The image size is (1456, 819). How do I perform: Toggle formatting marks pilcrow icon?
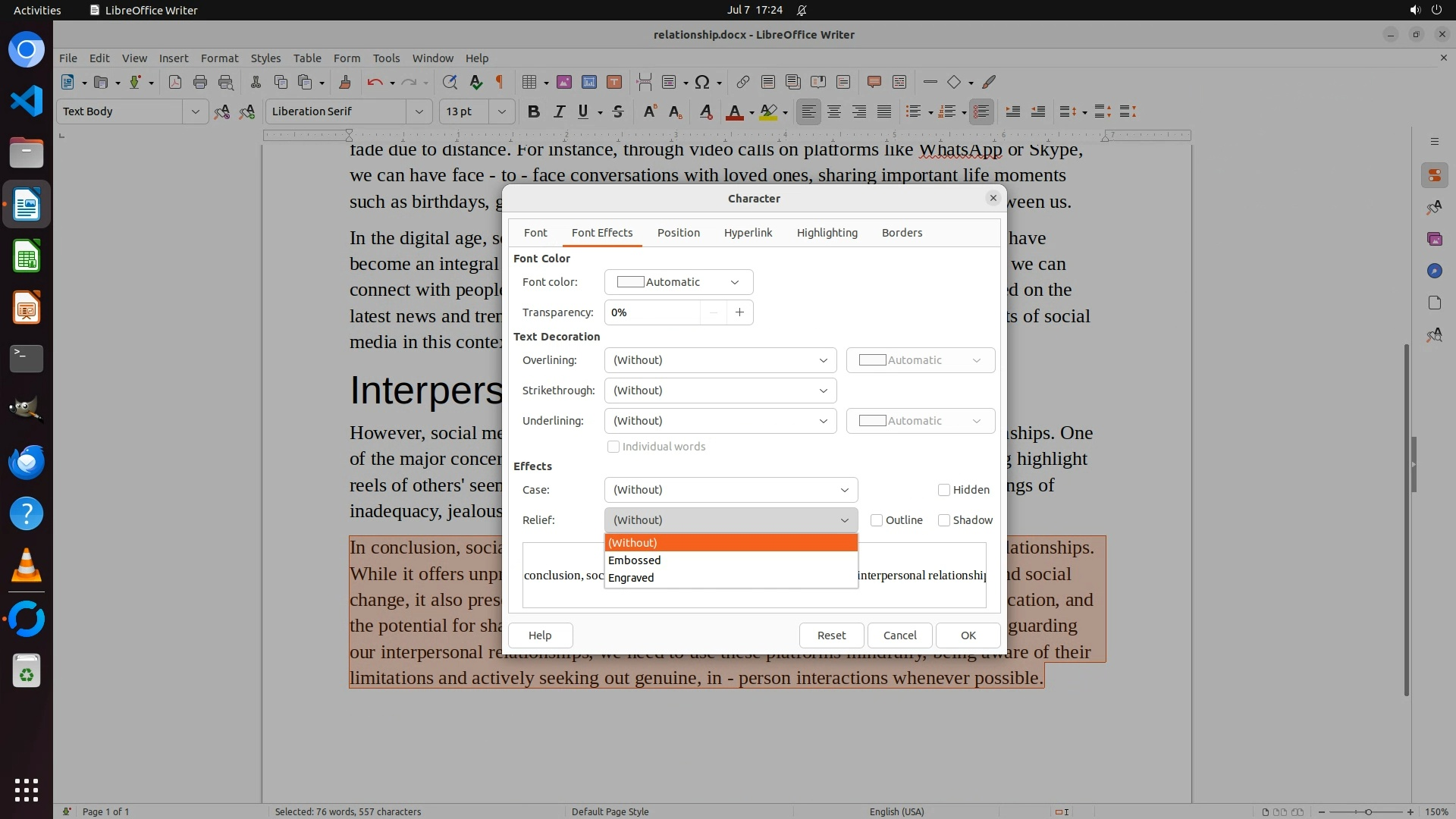[499, 82]
